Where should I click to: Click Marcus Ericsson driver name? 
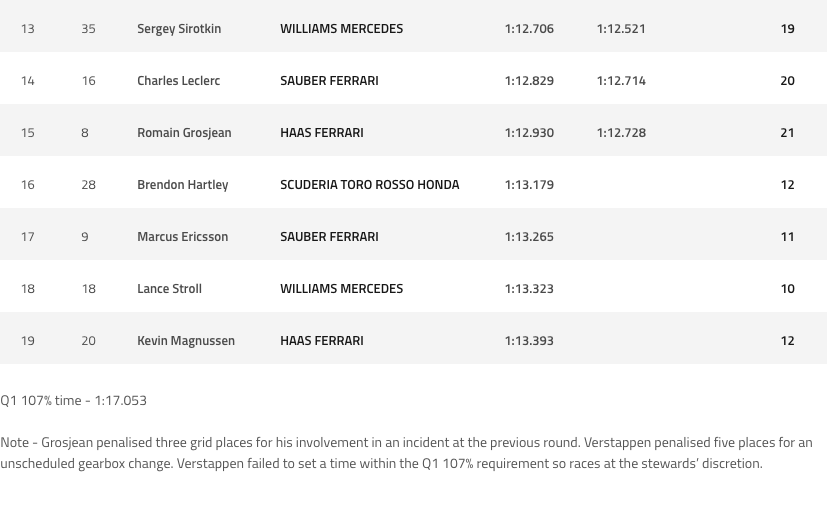[183, 237]
